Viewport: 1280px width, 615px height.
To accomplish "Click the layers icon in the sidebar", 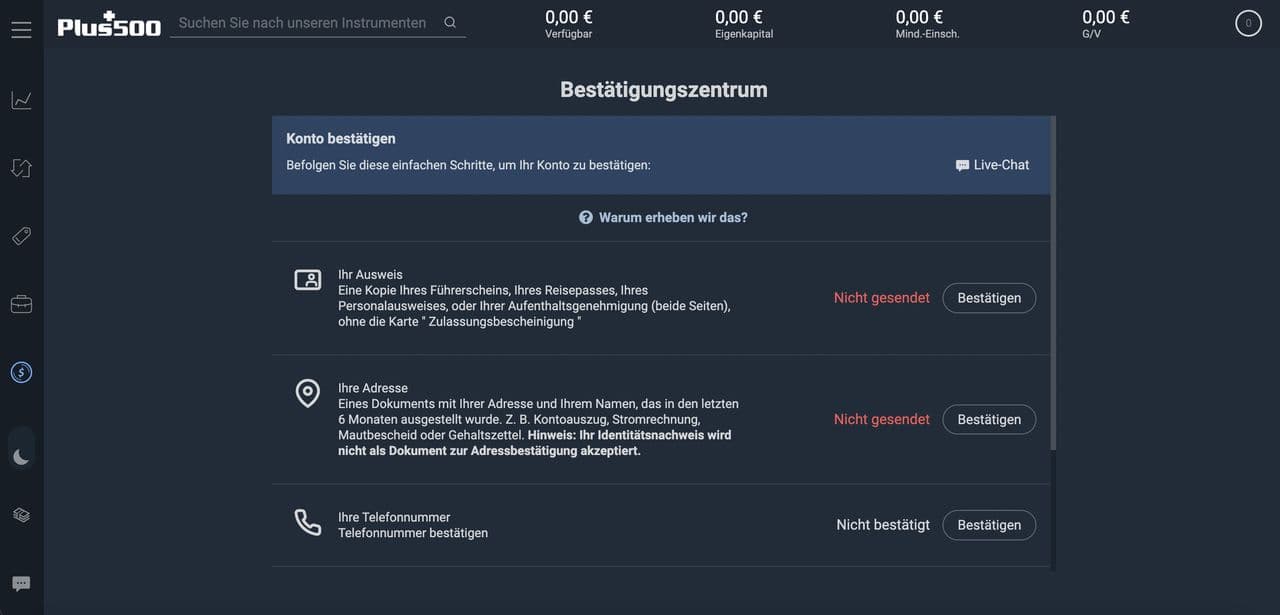I will 21,515.
